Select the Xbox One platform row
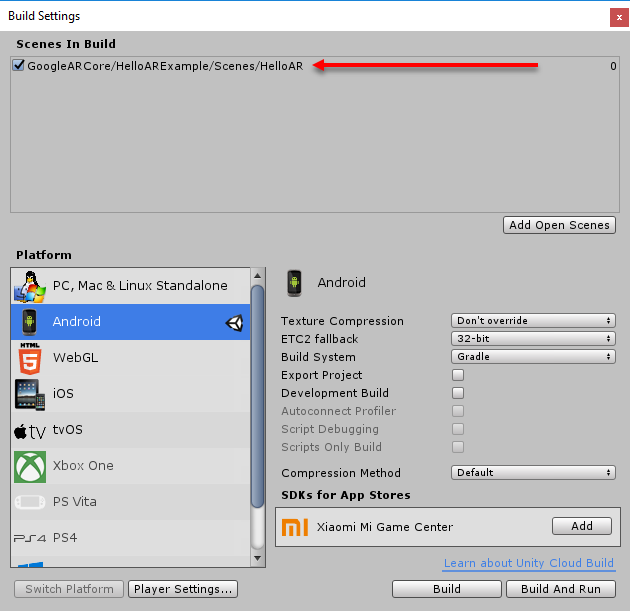The height and width of the screenshot is (611, 630). pos(131,466)
